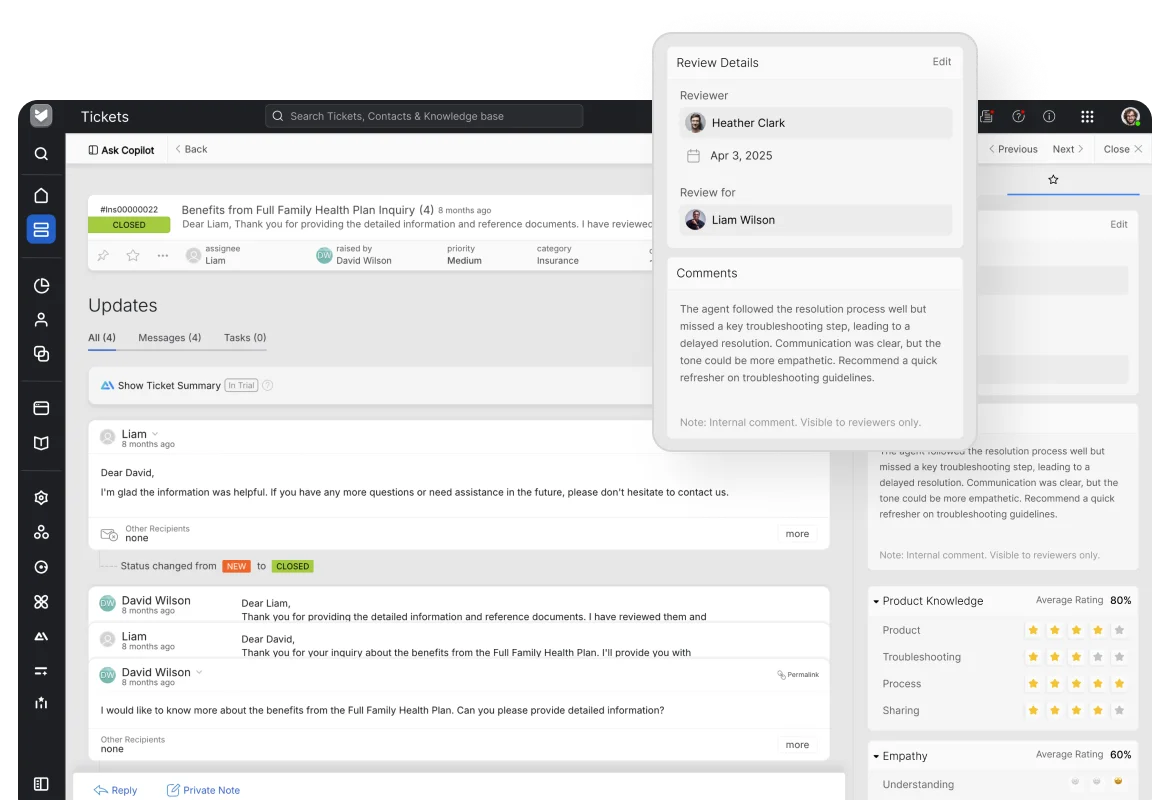This screenshot has height=800, width=1168.
Task: Expand the dropdown arrow beside Liam's first message
Action: [155, 434]
